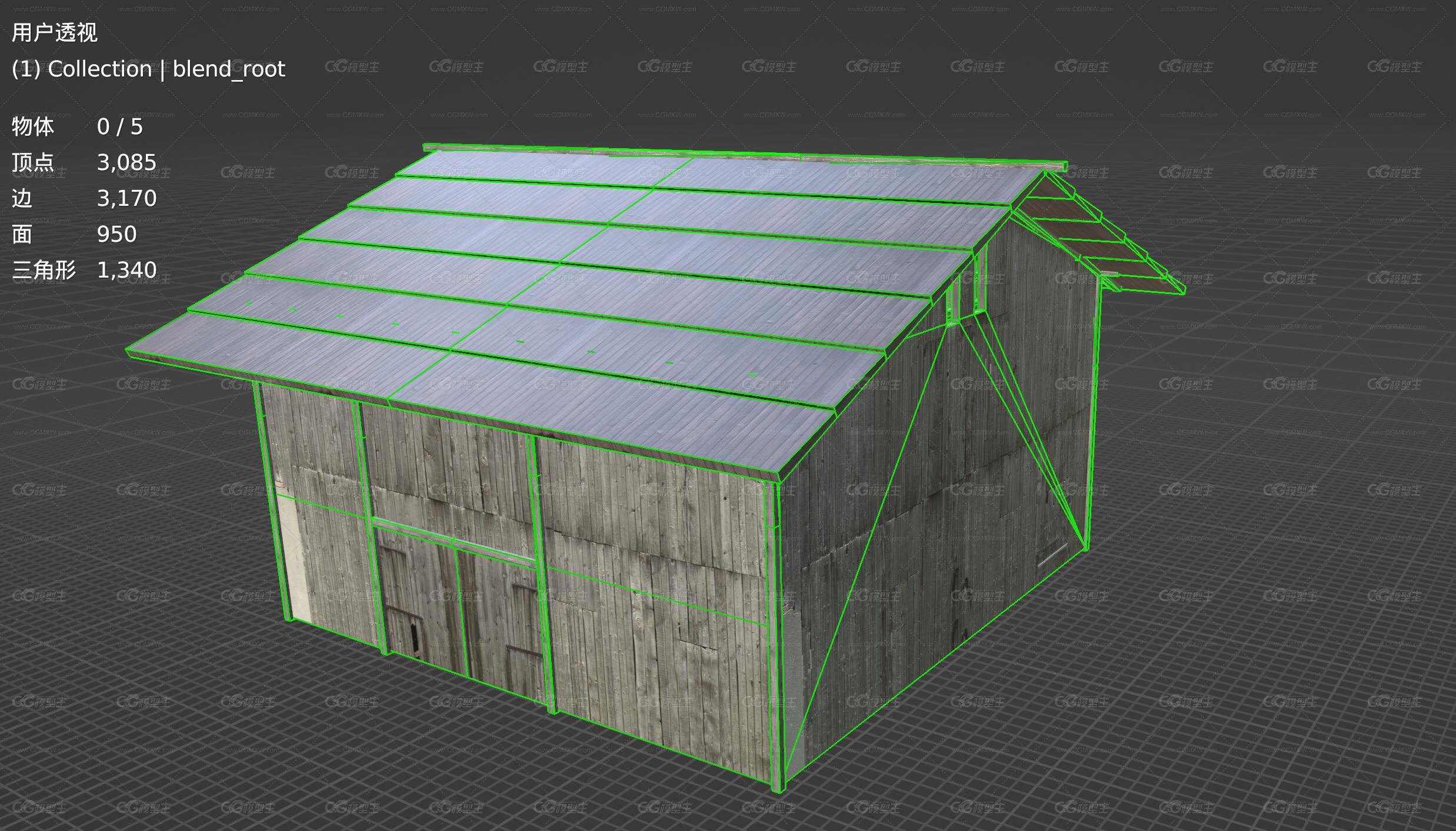The height and width of the screenshot is (831, 1456).
Task: Click the '物体' statistics label
Action: click(33, 126)
